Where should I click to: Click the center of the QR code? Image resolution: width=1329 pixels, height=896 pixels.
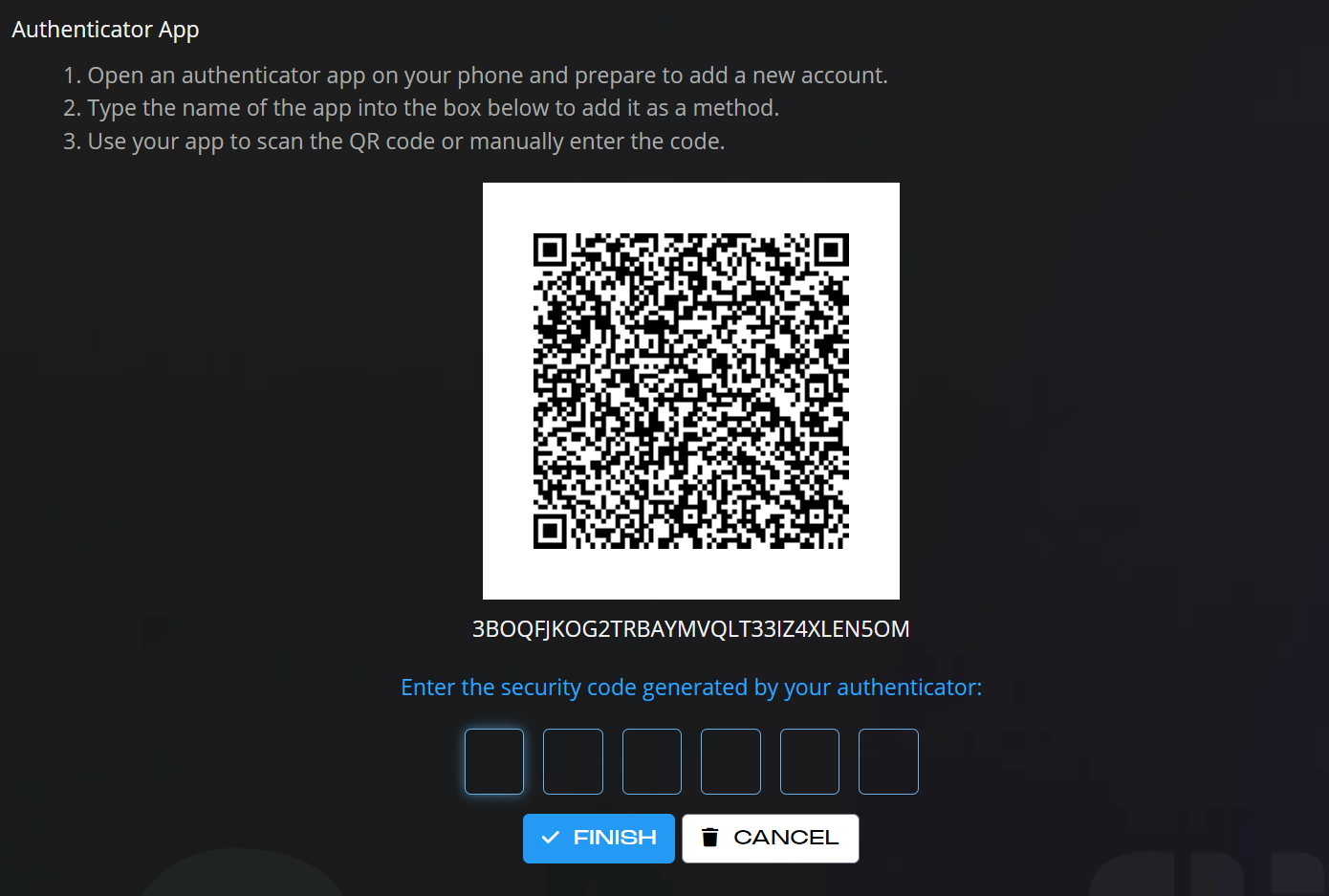pos(690,390)
